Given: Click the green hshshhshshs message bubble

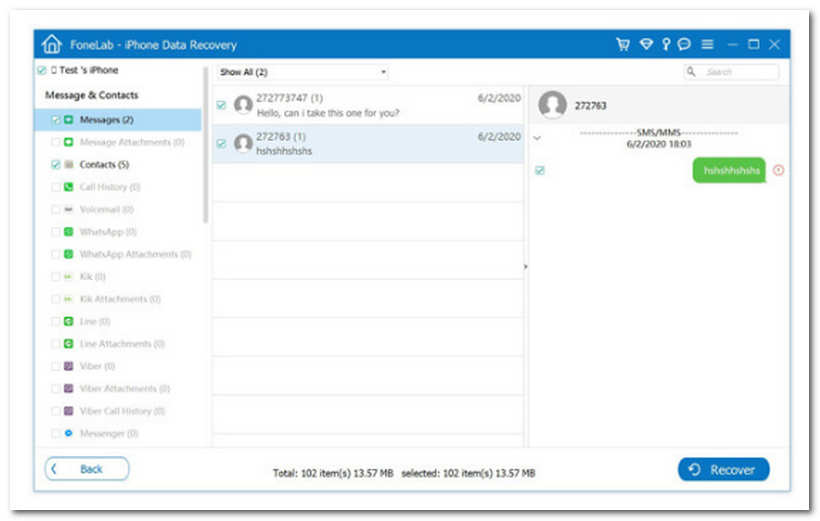Looking at the screenshot, I should (729, 171).
